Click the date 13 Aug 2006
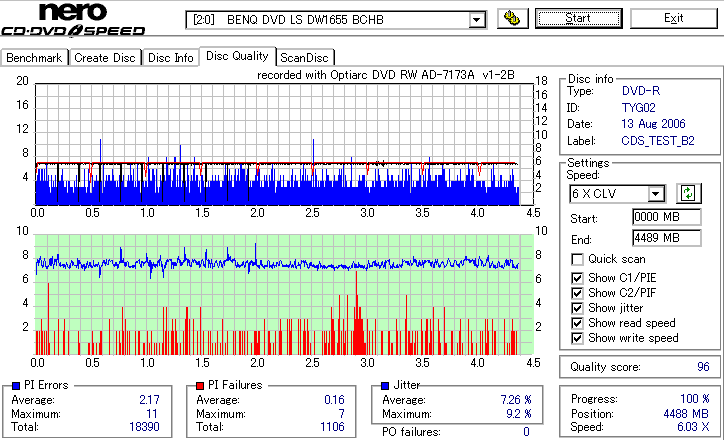The width and height of the screenshot is (724, 441). click(653, 124)
